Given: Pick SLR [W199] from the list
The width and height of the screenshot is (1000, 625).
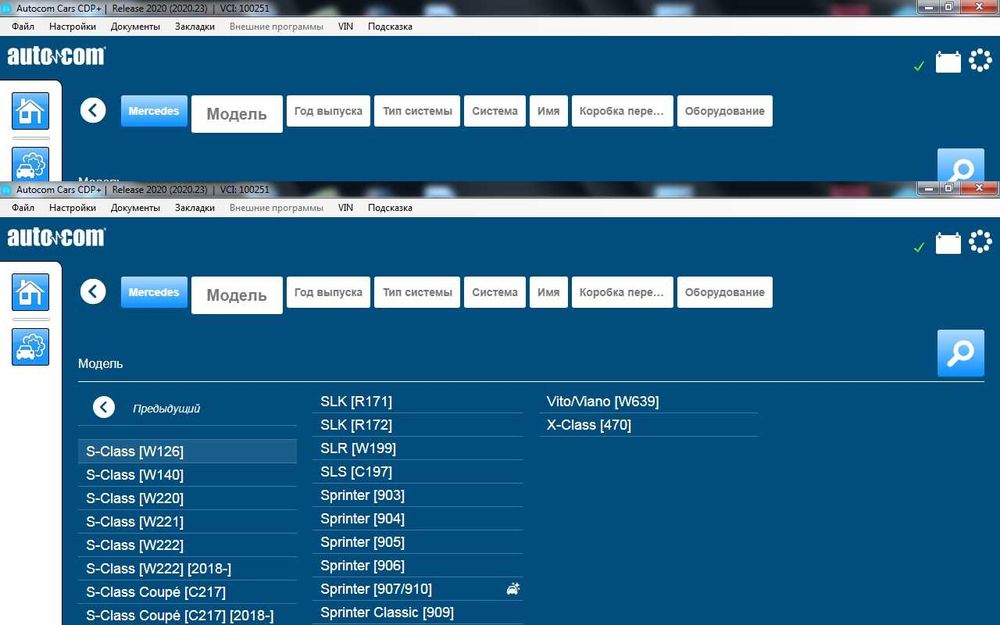Looking at the screenshot, I should (x=418, y=448).
